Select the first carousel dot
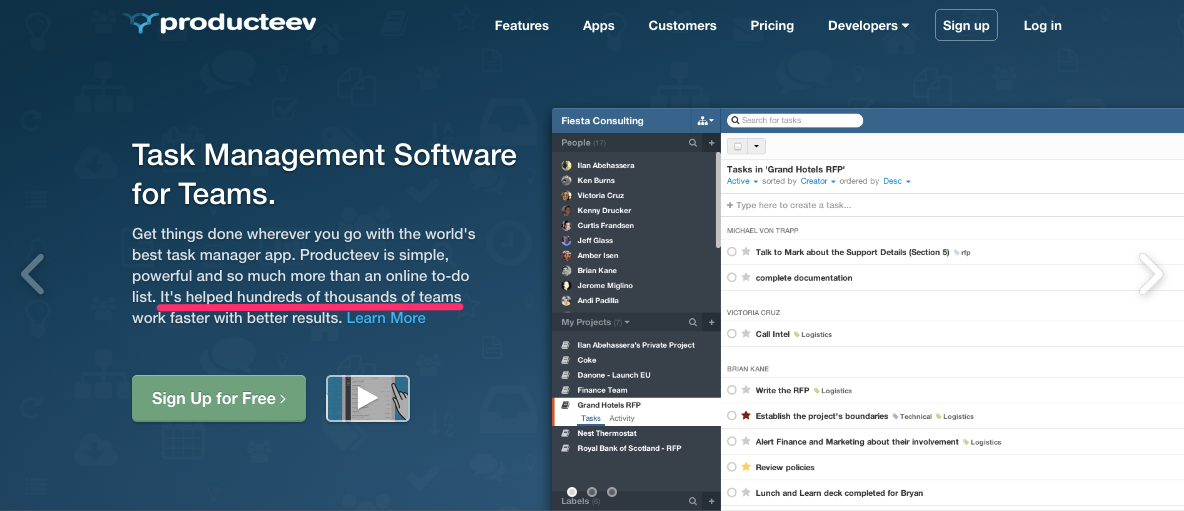1184x511 pixels. pyautogui.click(x=572, y=492)
